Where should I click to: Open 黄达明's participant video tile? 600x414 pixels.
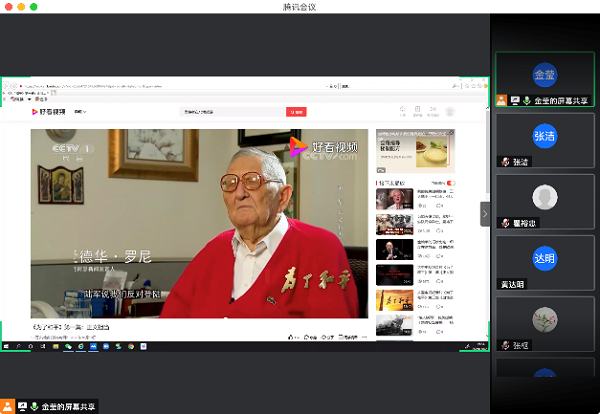click(x=545, y=257)
